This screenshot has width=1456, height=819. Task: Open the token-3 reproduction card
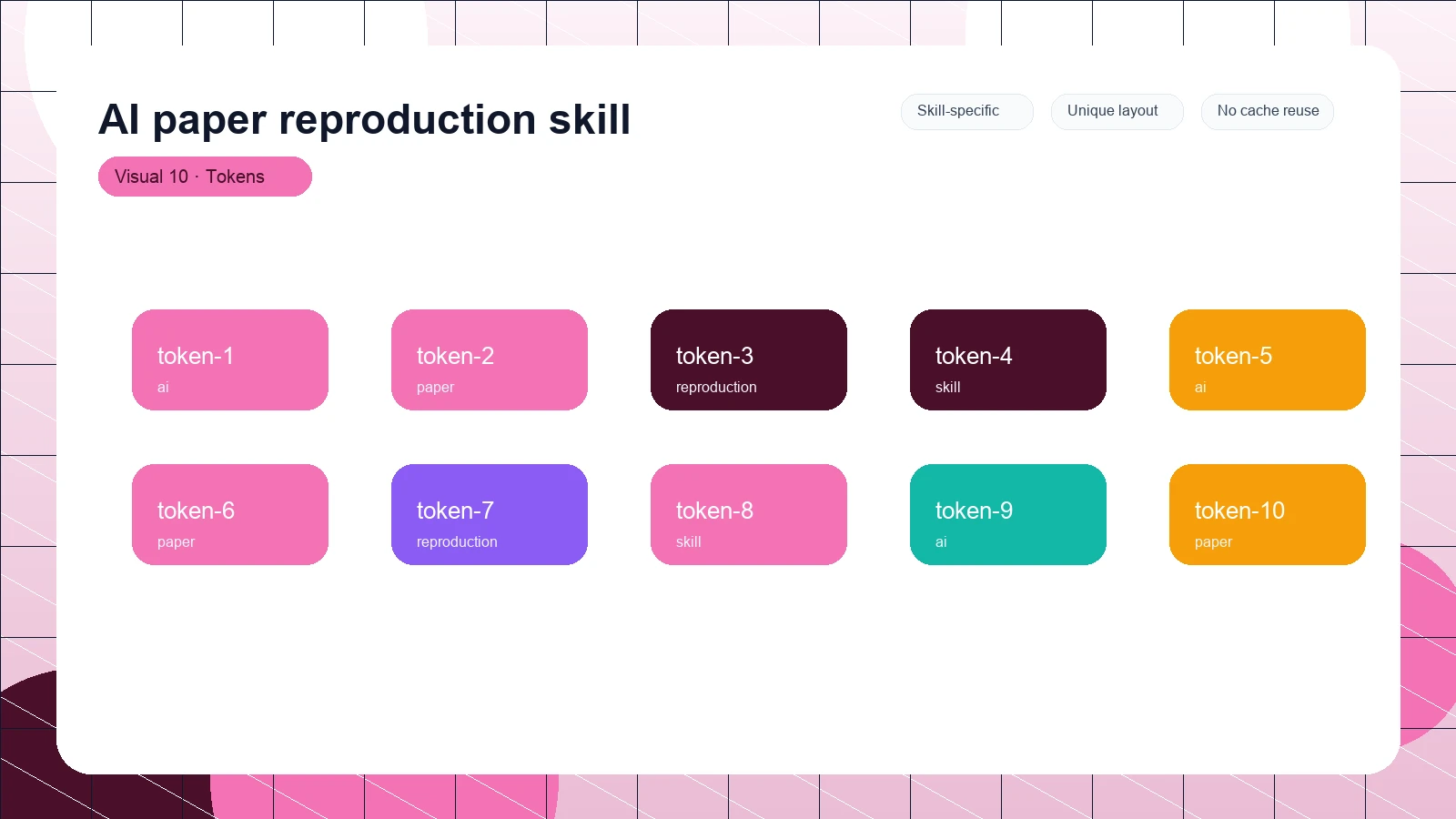(x=749, y=359)
